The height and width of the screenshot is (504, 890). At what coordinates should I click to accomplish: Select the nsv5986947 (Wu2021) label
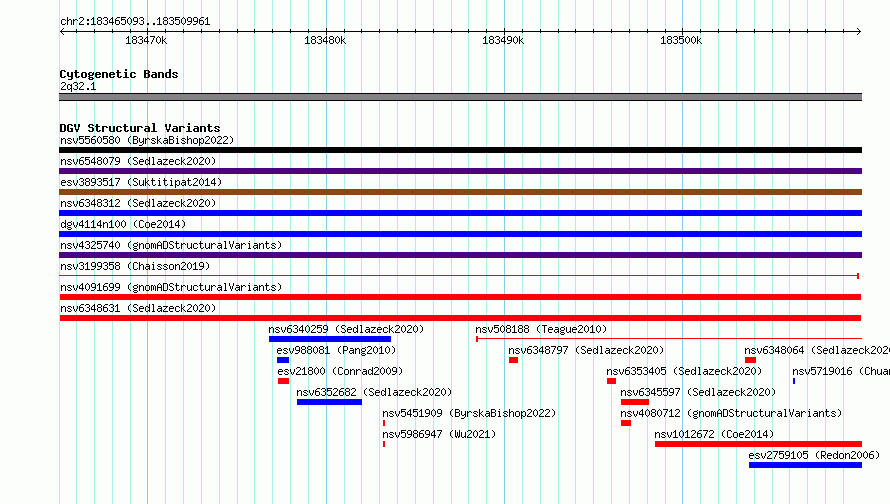[439, 434]
